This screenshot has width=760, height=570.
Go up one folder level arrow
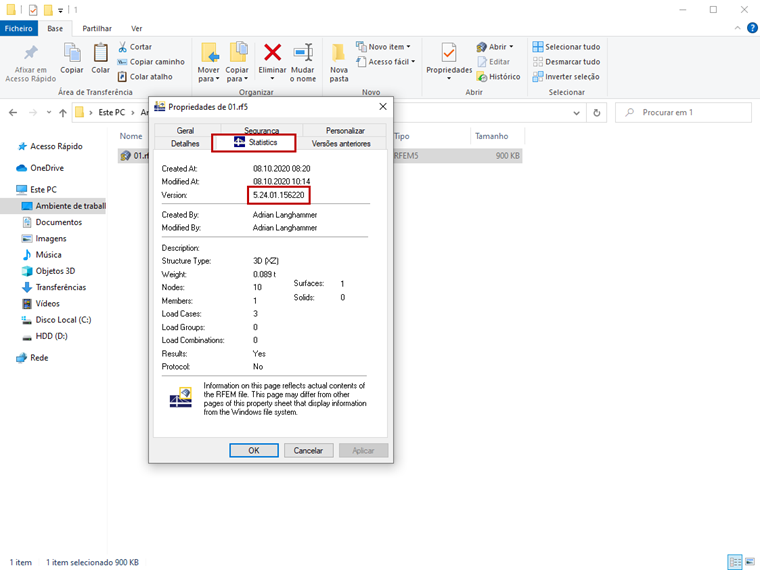point(63,112)
